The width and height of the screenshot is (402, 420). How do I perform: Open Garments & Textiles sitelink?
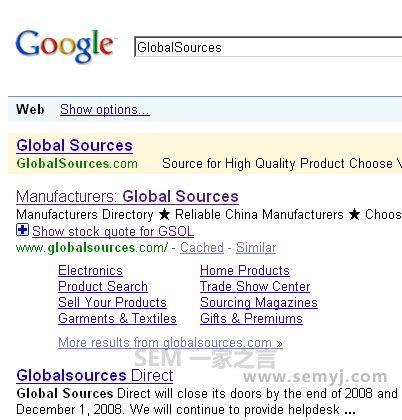coord(117,318)
